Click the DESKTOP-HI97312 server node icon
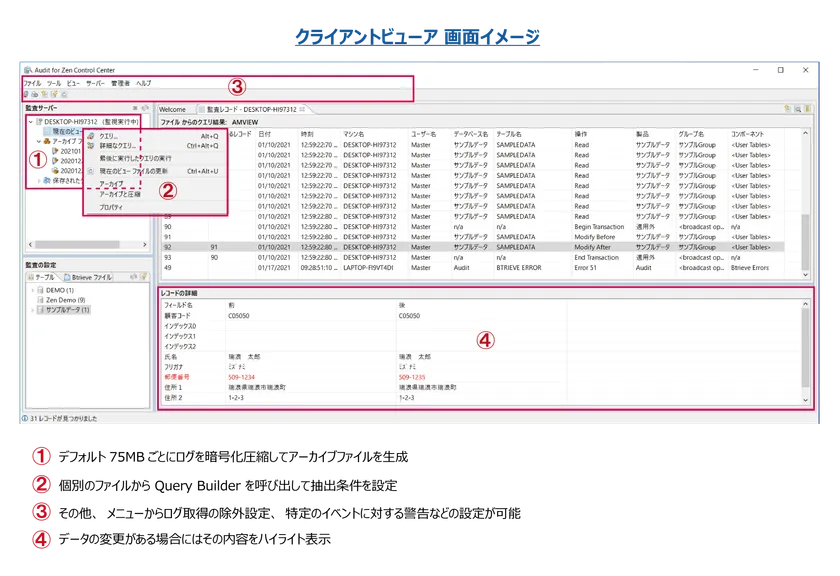The image size is (840, 576). click(39, 122)
